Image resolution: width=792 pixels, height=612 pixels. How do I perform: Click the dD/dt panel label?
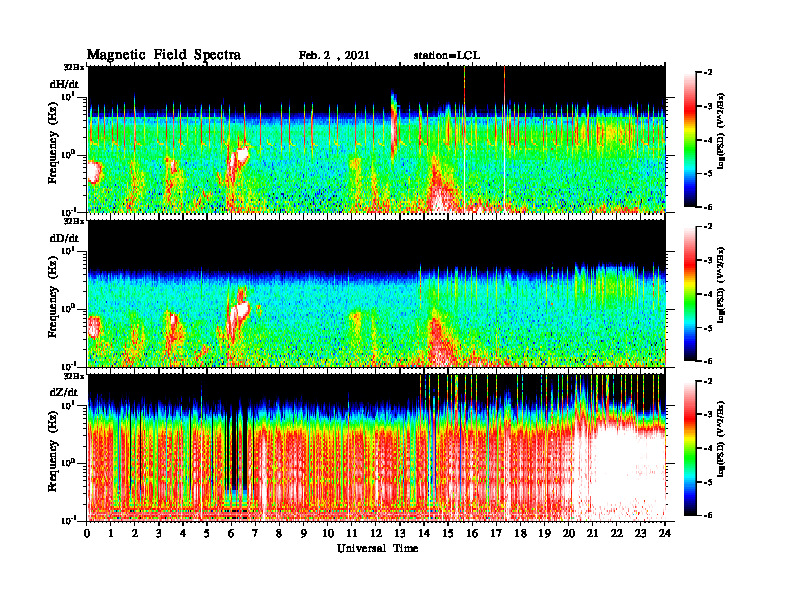click(x=64, y=238)
